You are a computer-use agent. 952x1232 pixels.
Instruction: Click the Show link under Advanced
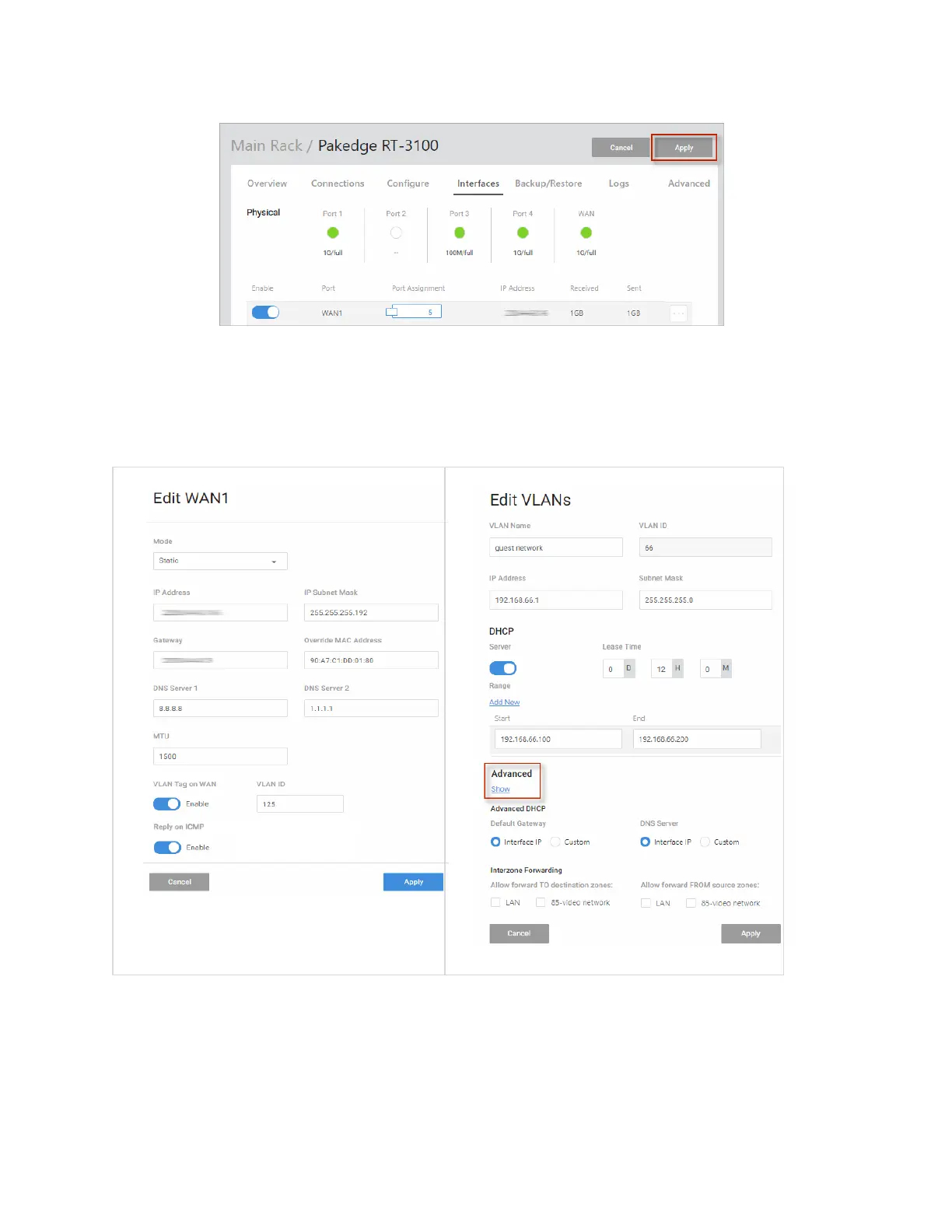pyautogui.click(x=500, y=789)
